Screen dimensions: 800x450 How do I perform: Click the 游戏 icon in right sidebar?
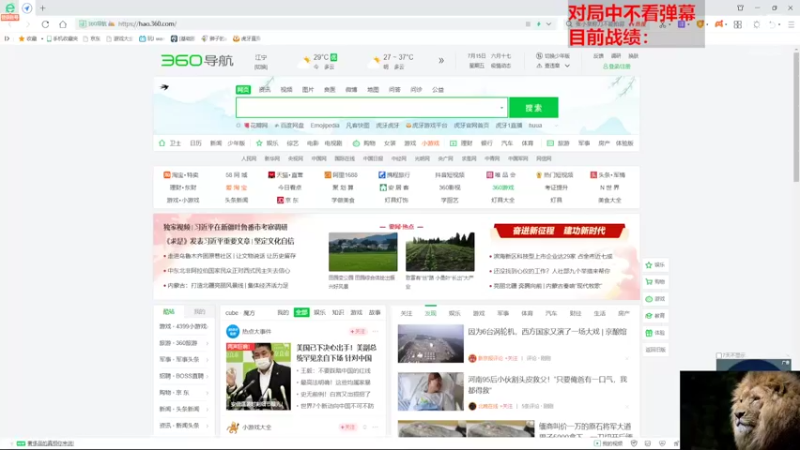click(649, 299)
